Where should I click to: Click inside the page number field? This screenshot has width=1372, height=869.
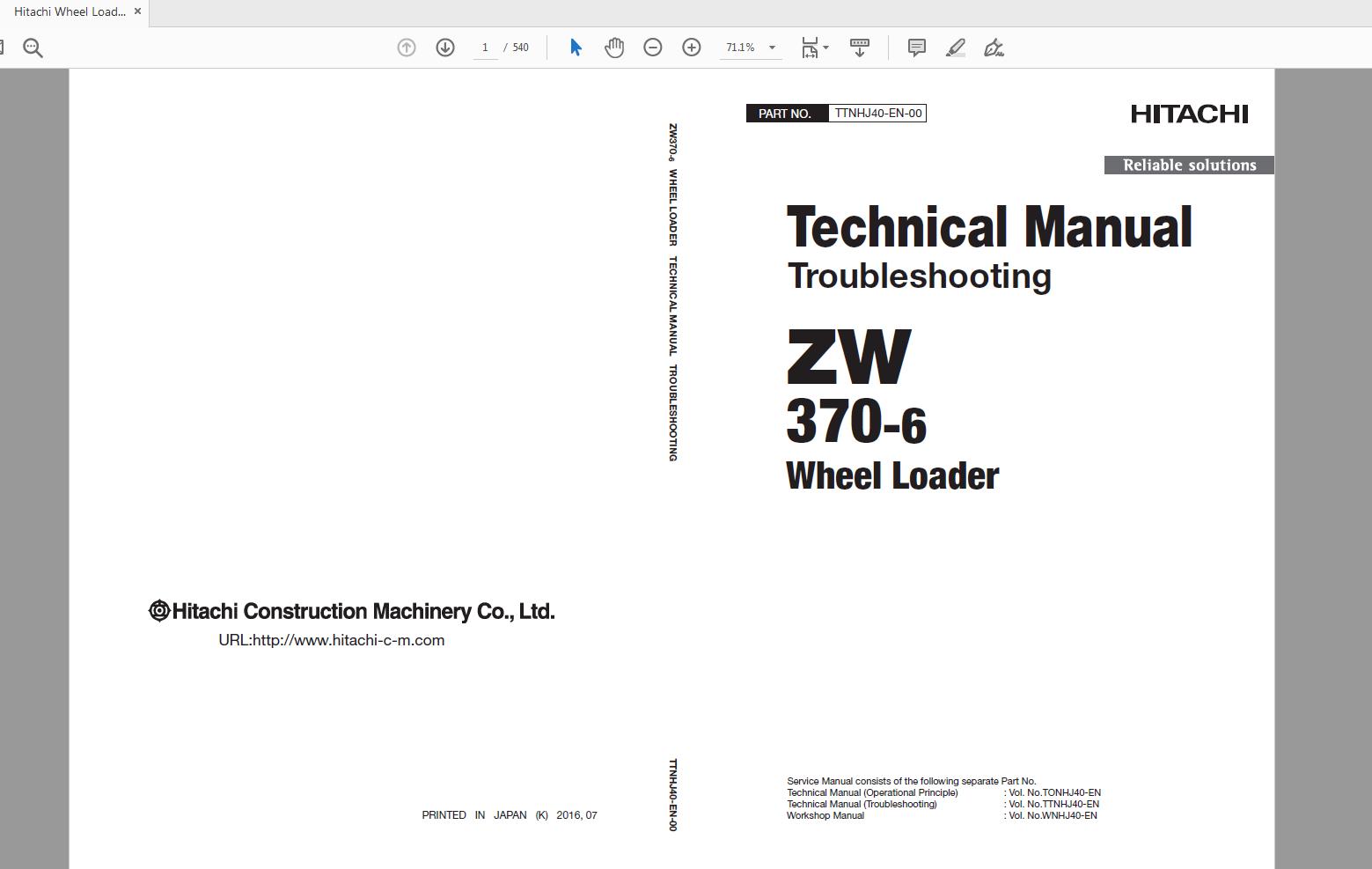[485, 48]
